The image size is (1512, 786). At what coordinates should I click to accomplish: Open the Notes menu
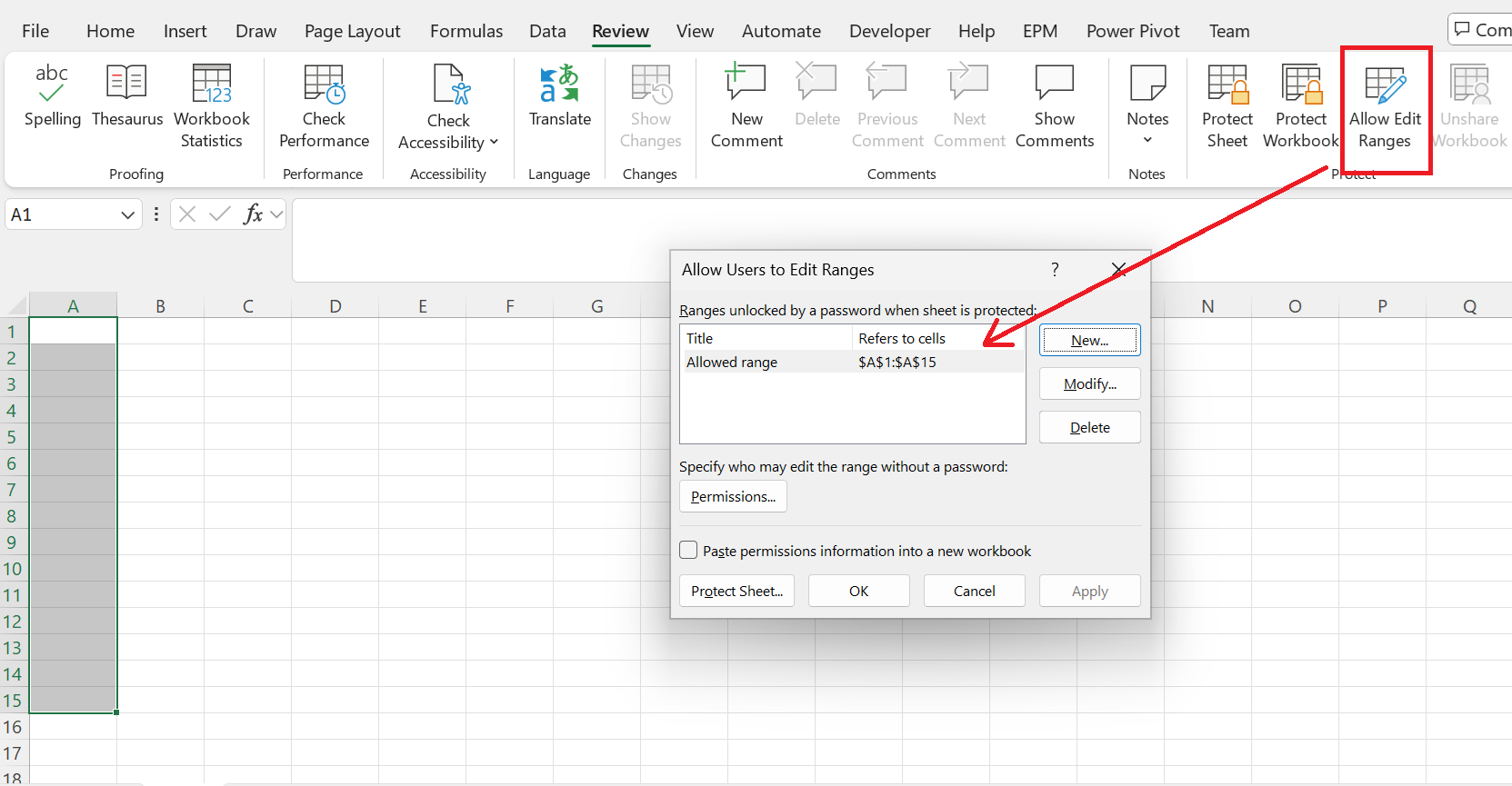click(x=1147, y=106)
